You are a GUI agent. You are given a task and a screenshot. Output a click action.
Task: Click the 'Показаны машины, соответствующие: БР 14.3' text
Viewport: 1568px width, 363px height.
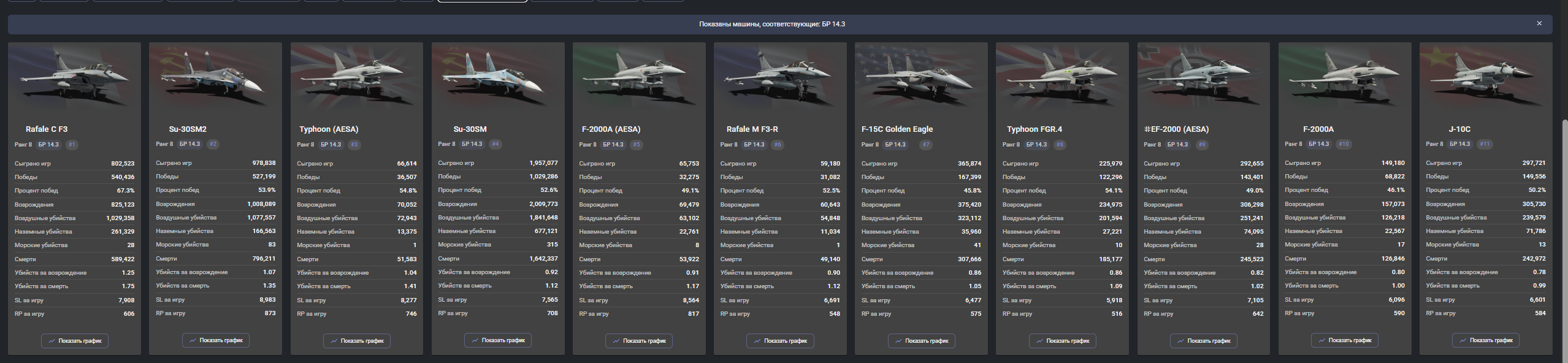click(772, 24)
